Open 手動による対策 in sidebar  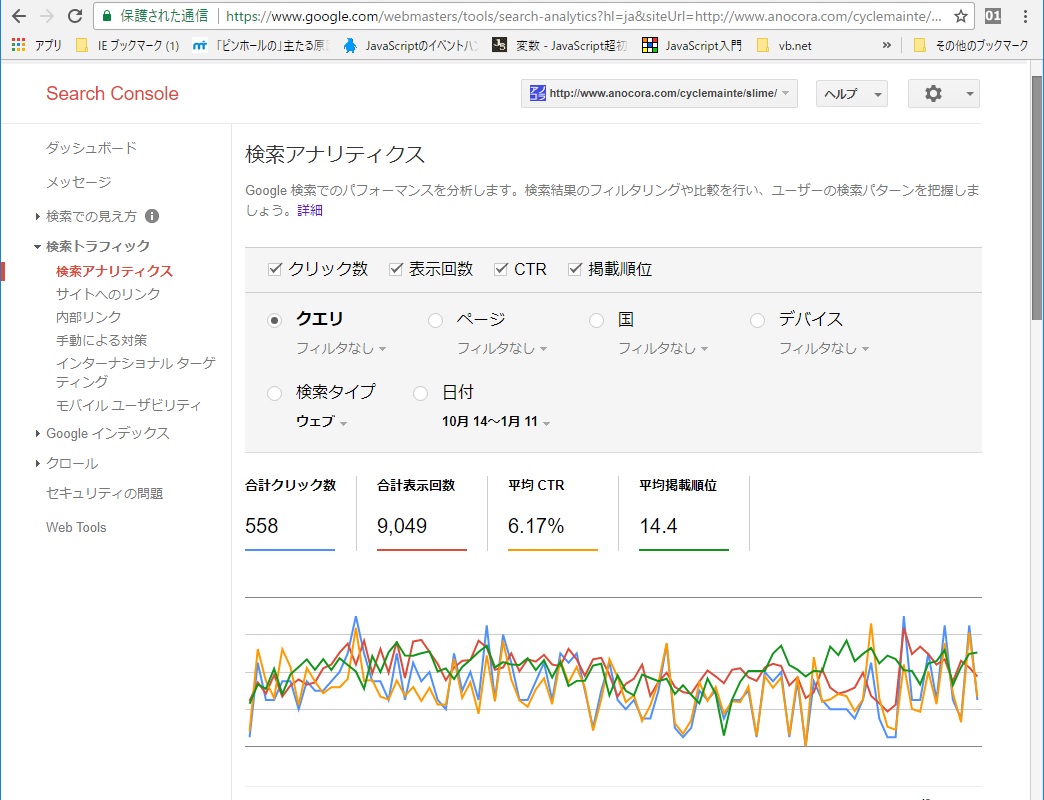pos(101,341)
